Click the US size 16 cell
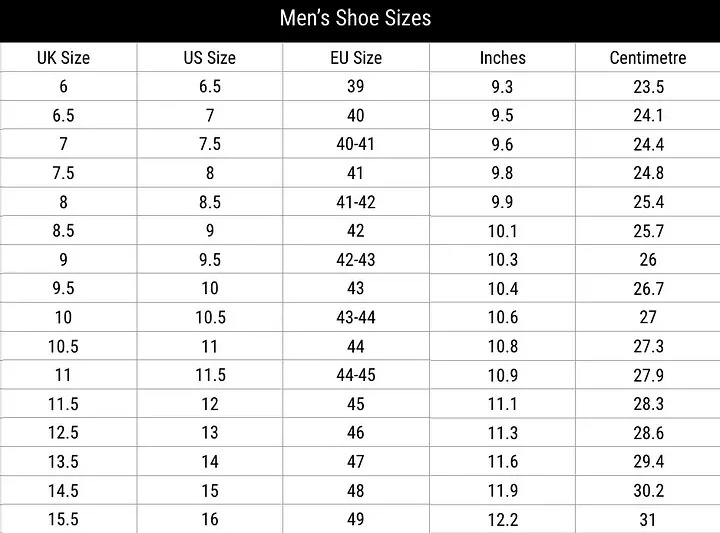 pyautogui.click(x=210, y=520)
